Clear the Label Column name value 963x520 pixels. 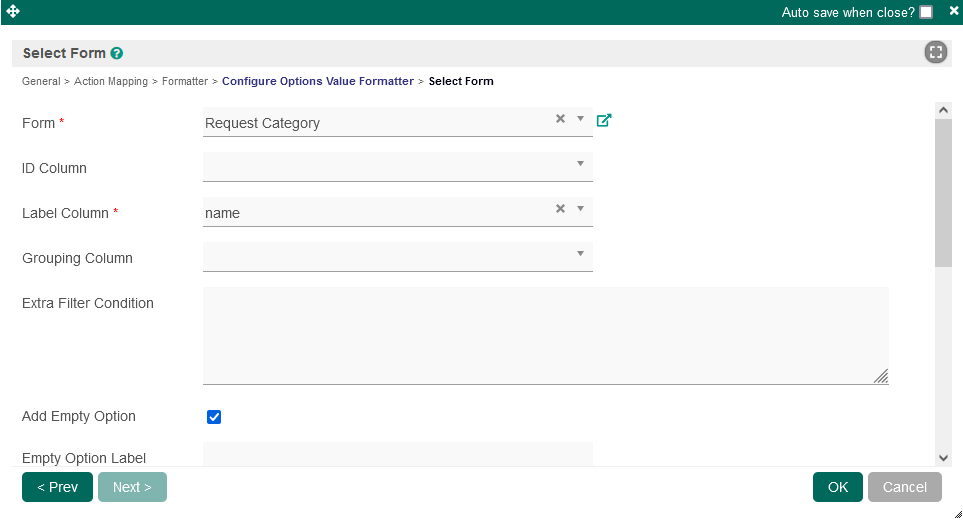point(560,209)
